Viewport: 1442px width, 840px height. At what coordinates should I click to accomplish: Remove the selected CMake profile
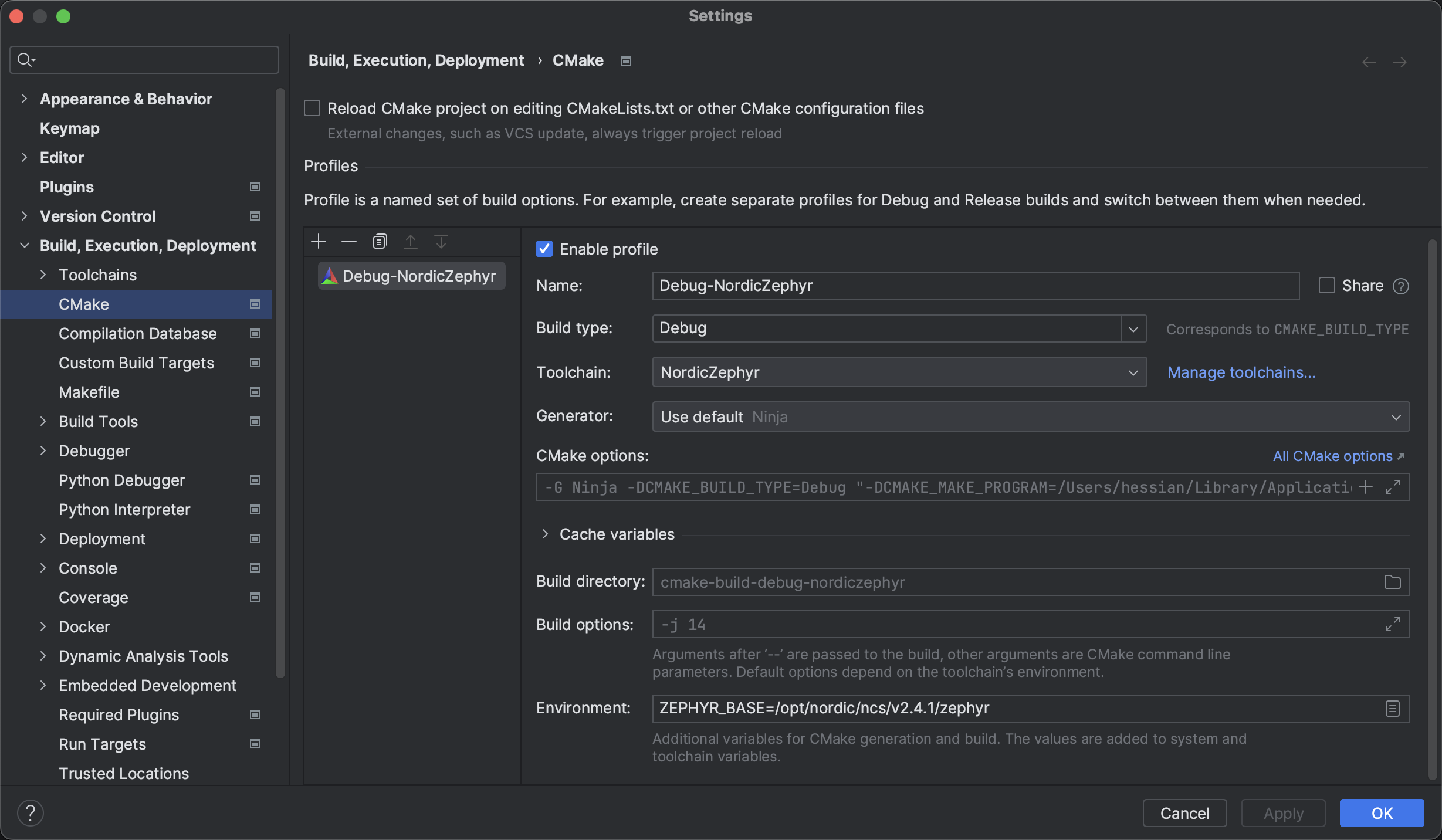[x=349, y=241]
